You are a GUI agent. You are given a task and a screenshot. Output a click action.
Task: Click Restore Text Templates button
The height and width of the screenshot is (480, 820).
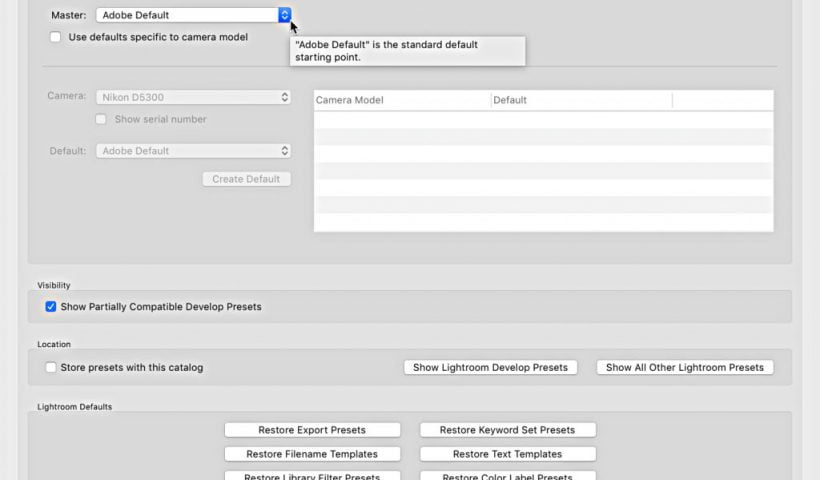tap(507, 454)
